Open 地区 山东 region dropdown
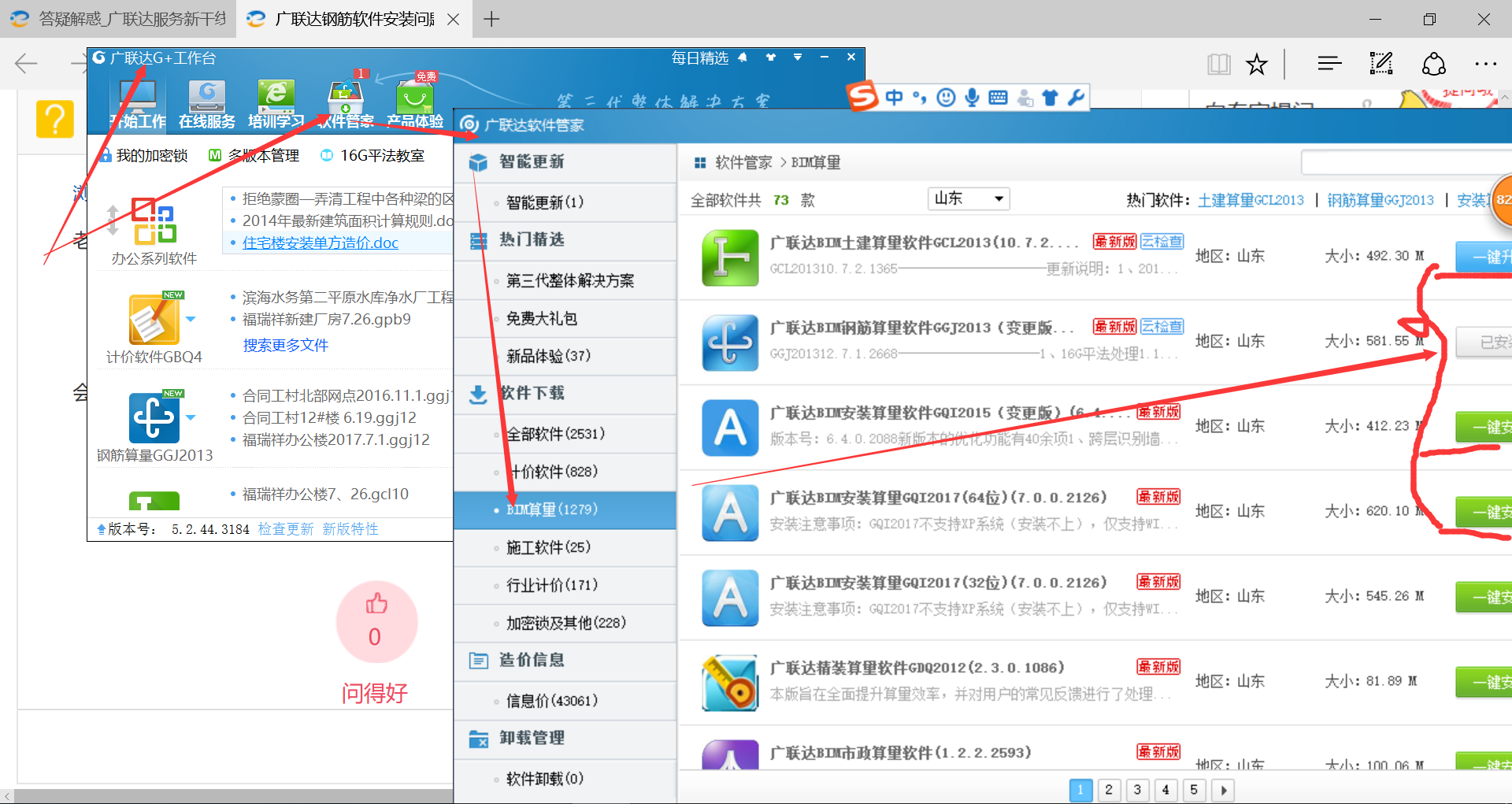1512x804 pixels. [x=969, y=198]
